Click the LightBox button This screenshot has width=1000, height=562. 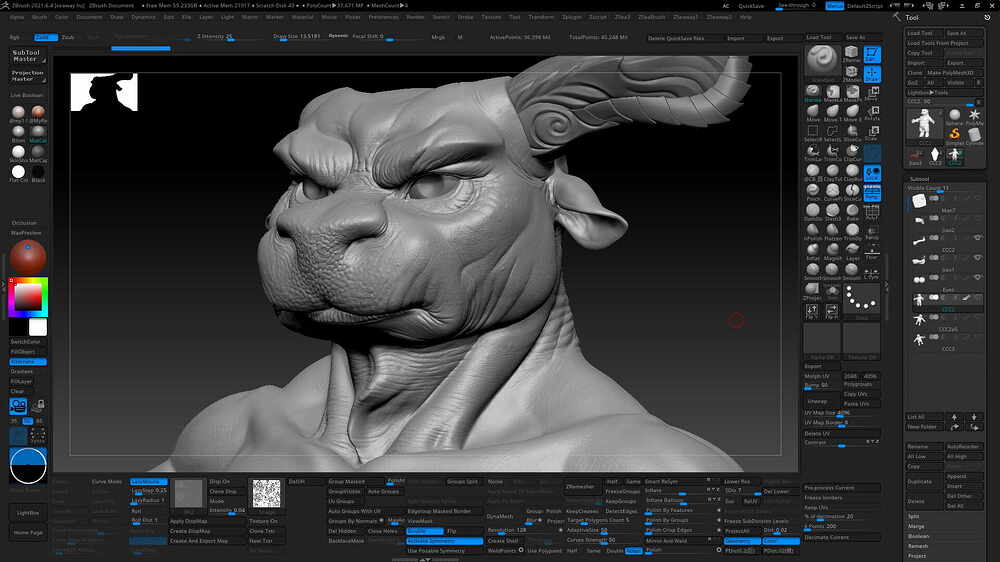tap(27, 513)
